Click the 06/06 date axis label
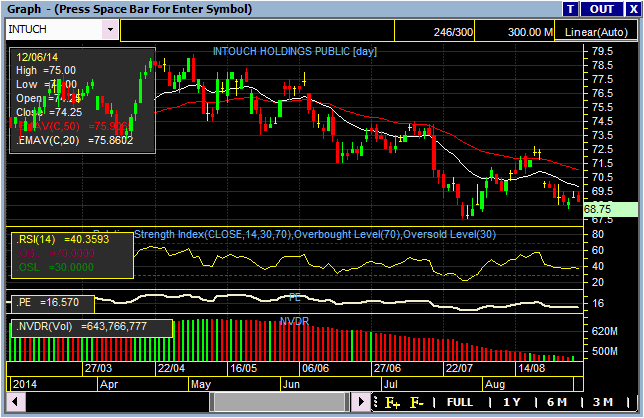644x418 pixels. (315, 368)
